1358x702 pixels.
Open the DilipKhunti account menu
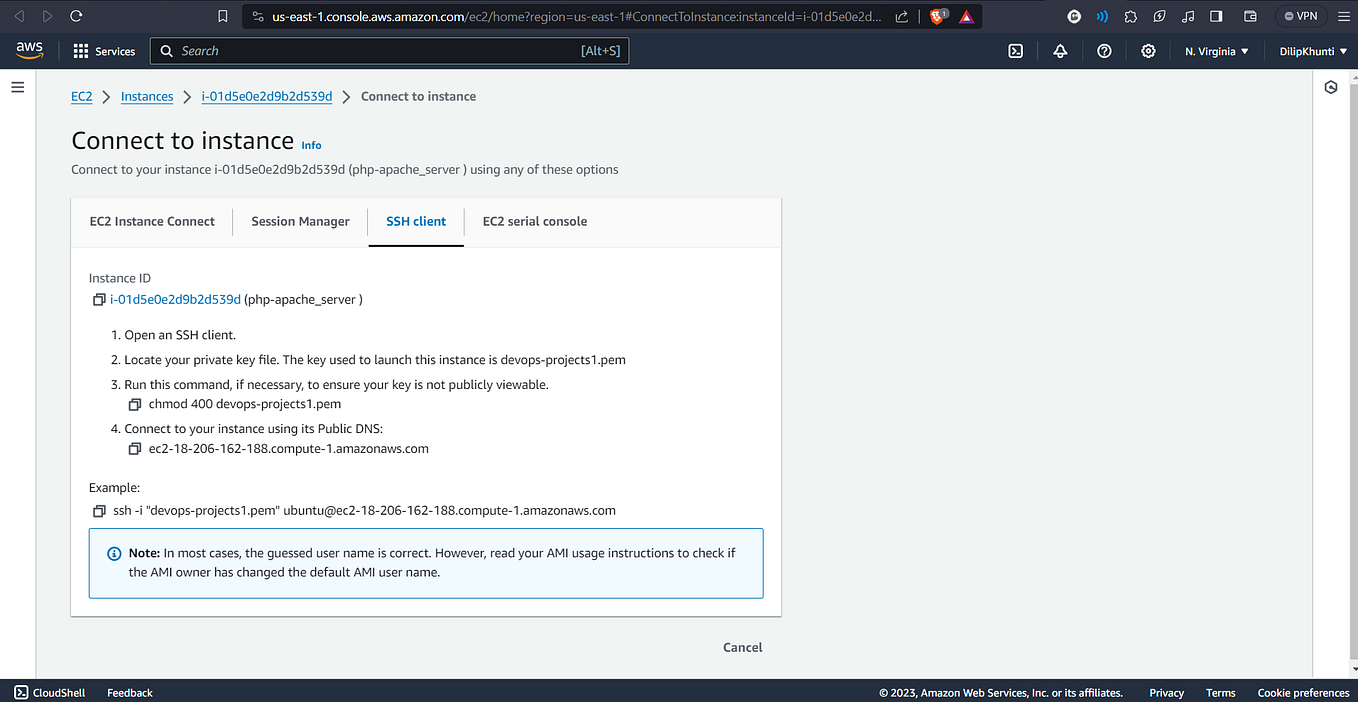click(x=1312, y=50)
